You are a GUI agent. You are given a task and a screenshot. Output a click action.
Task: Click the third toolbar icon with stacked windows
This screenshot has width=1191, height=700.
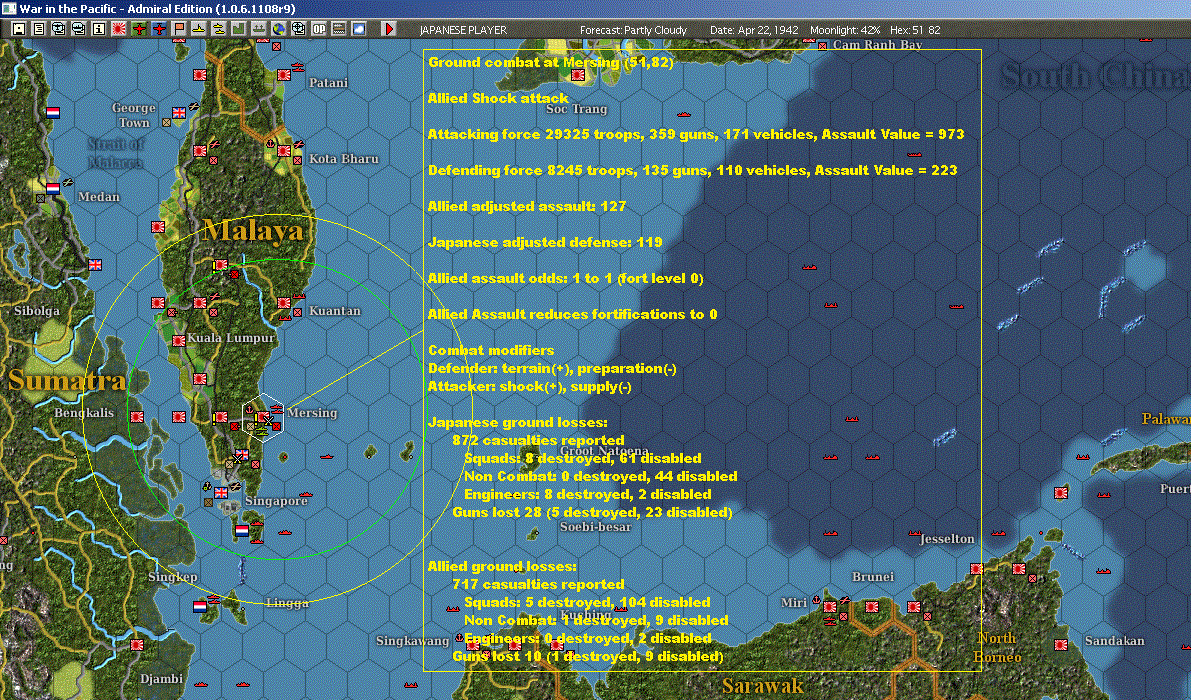(x=58, y=29)
